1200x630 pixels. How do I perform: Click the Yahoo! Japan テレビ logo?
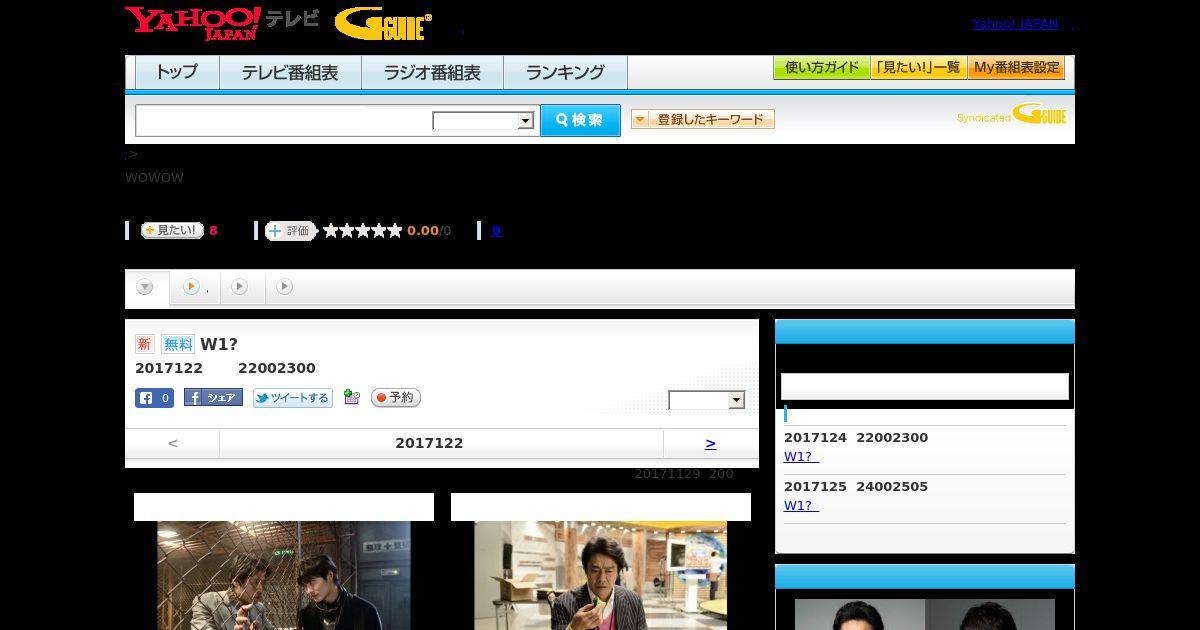click(x=222, y=23)
